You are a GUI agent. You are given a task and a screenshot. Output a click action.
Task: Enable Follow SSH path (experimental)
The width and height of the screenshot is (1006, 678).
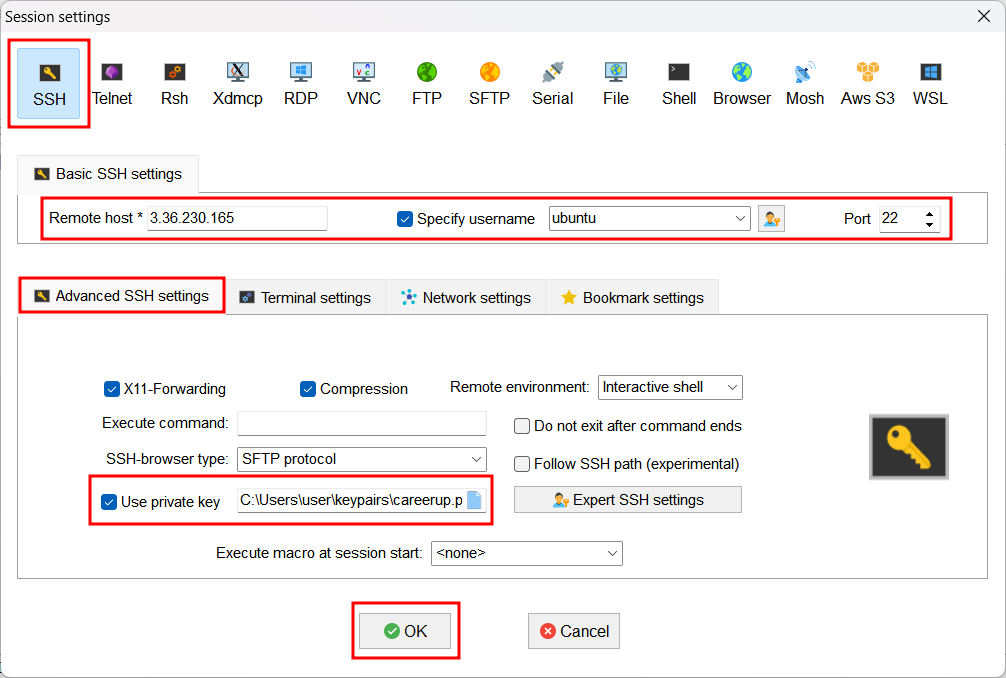(522, 464)
